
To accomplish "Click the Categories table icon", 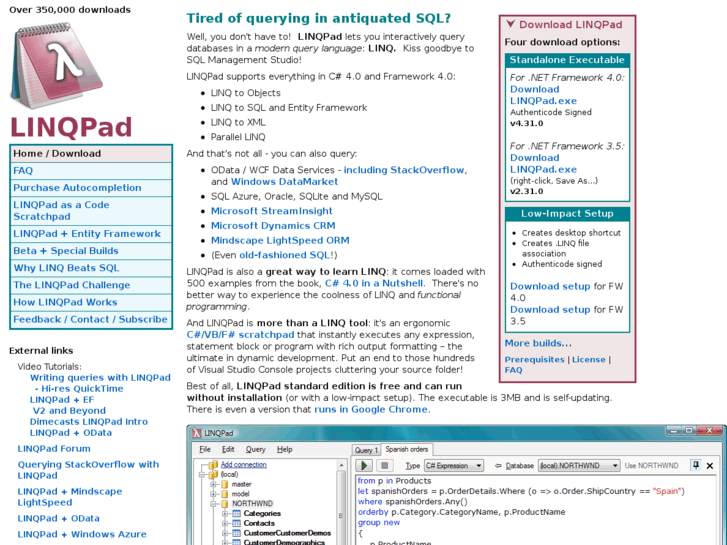I will pos(236,513).
